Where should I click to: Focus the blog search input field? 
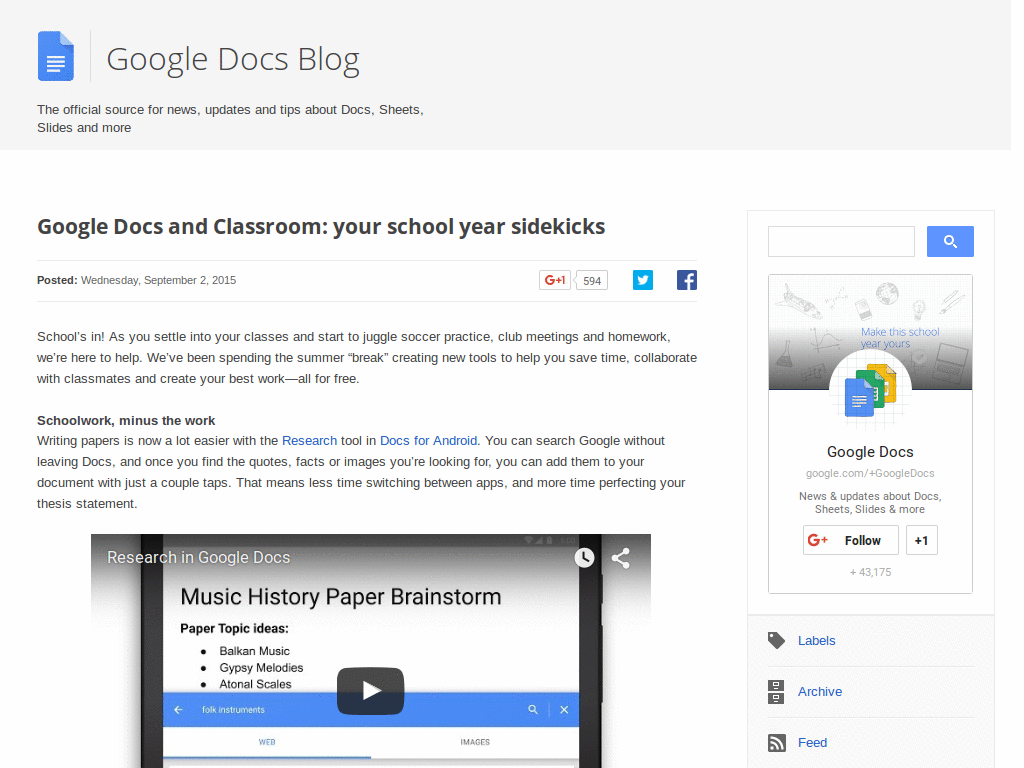(841, 242)
